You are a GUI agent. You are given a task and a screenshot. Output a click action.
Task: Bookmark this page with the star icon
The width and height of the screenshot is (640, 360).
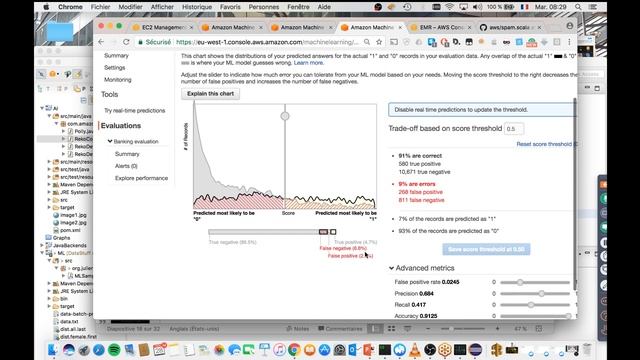point(379,42)
